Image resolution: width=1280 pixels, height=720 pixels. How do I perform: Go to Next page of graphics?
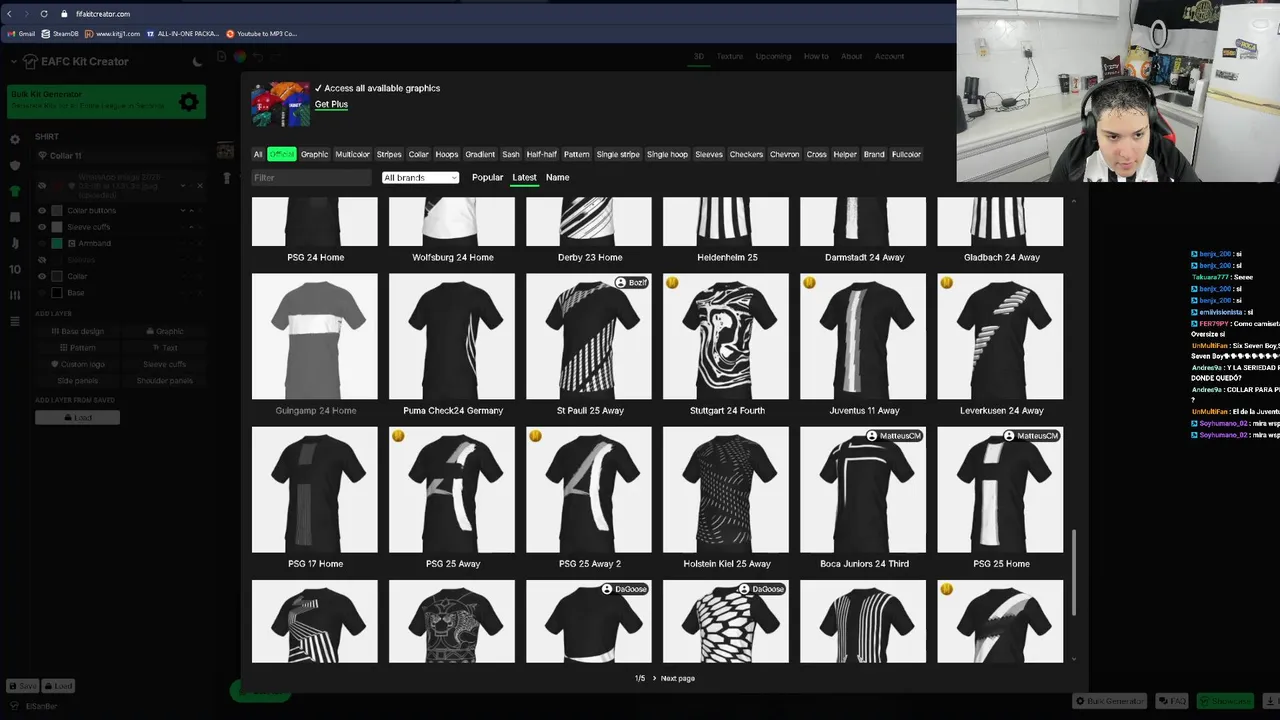(673, 678)
